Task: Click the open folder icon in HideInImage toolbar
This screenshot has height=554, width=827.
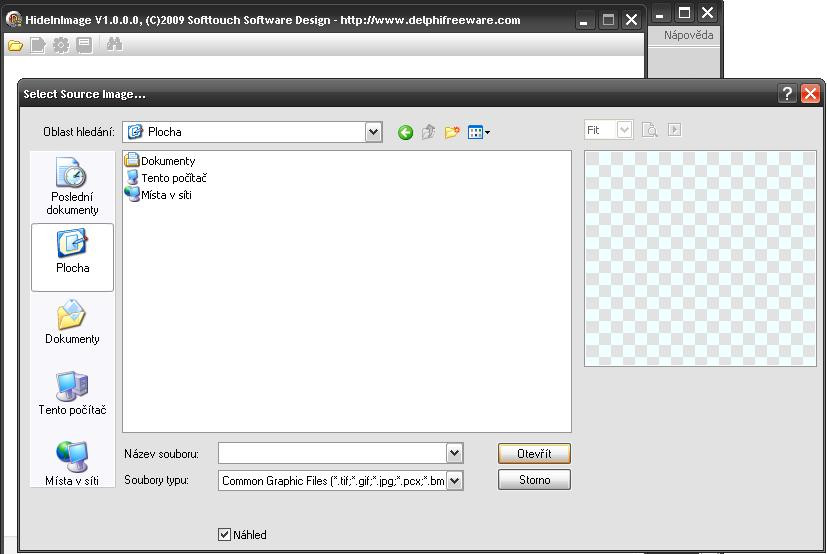Action: click(15, 45)
